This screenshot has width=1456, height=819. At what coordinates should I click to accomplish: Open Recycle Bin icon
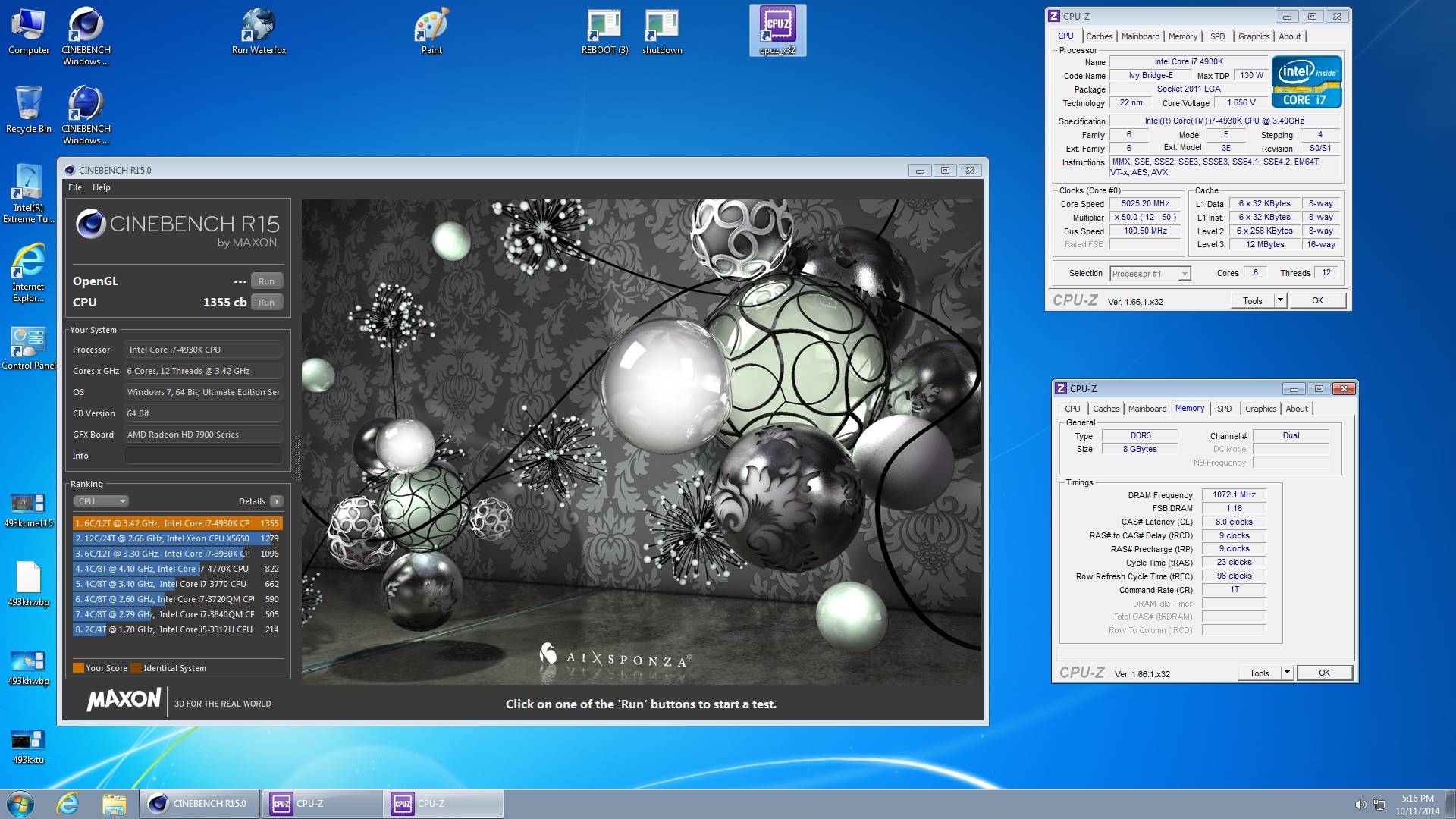[29, 110]
